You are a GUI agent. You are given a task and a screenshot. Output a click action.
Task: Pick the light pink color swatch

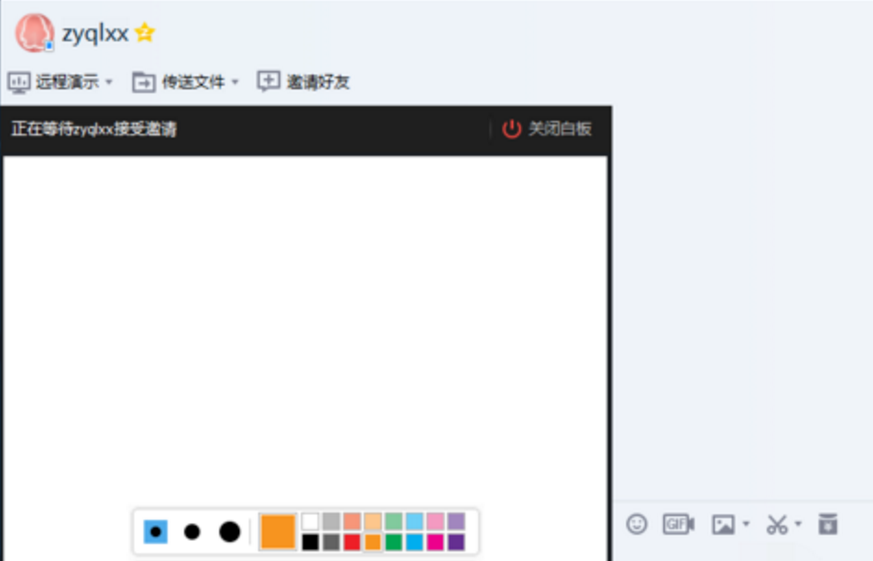435,521
